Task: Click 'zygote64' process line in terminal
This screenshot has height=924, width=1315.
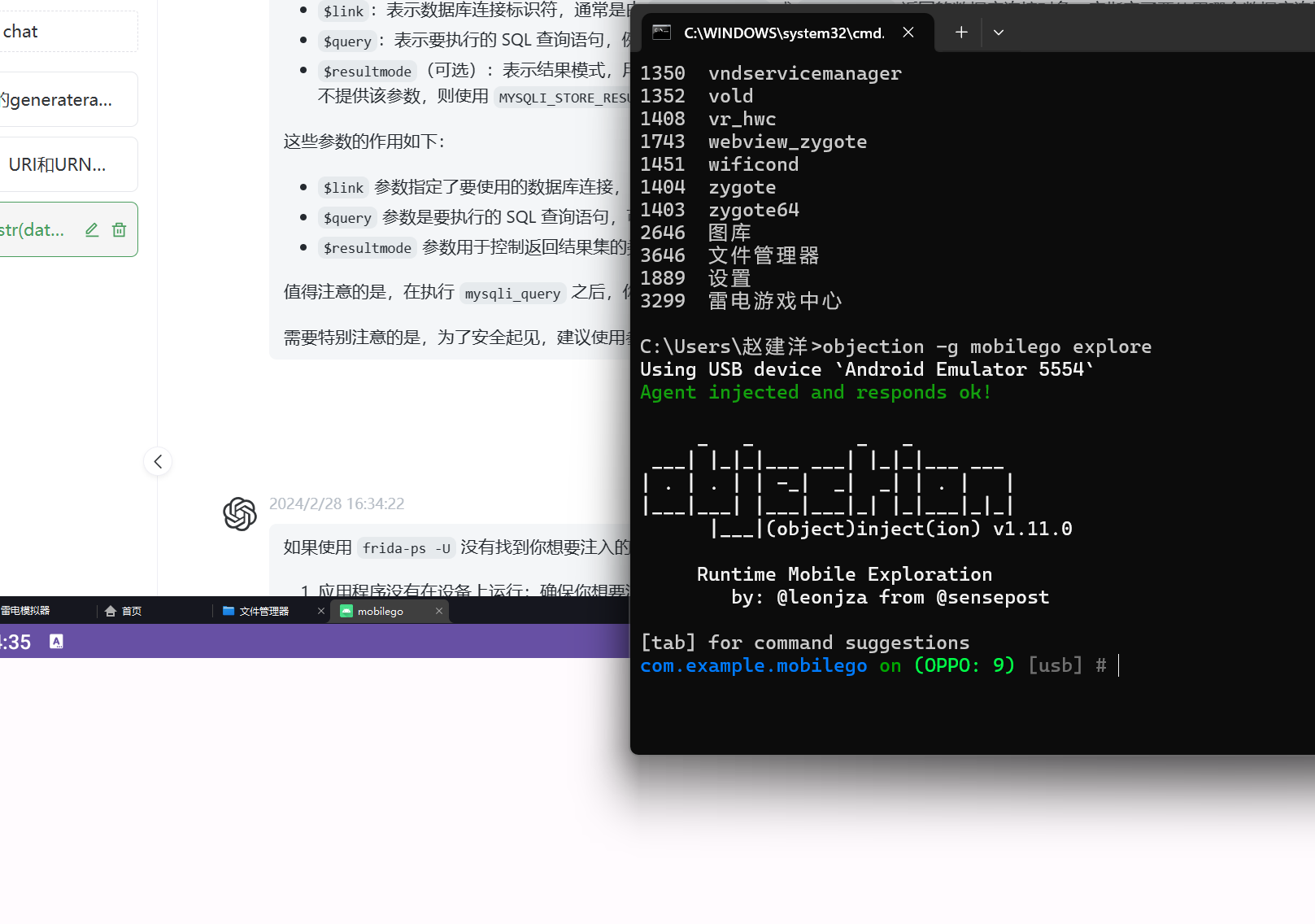Action: click(x=720, y=210)
